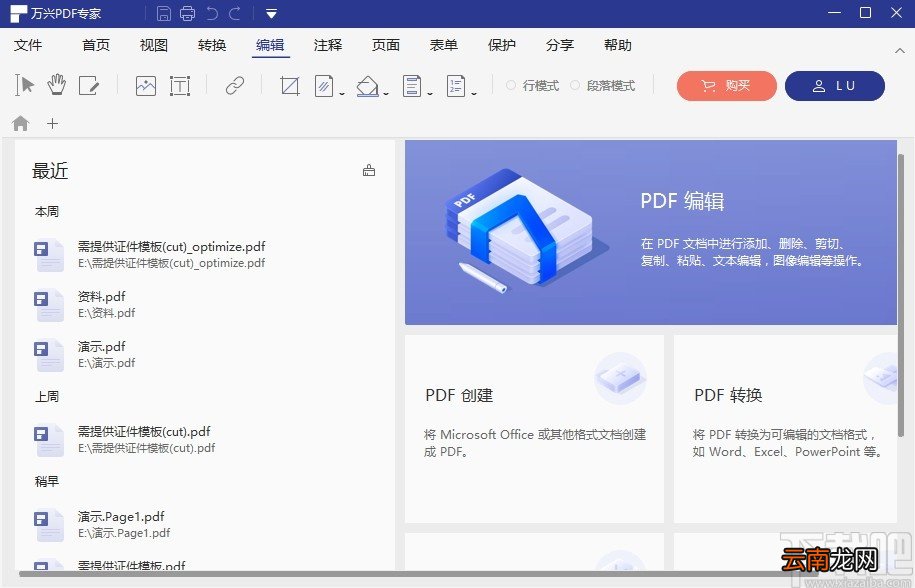Click the save icon in title bar
Screen dimensions: 915x588
pos(164,13)
